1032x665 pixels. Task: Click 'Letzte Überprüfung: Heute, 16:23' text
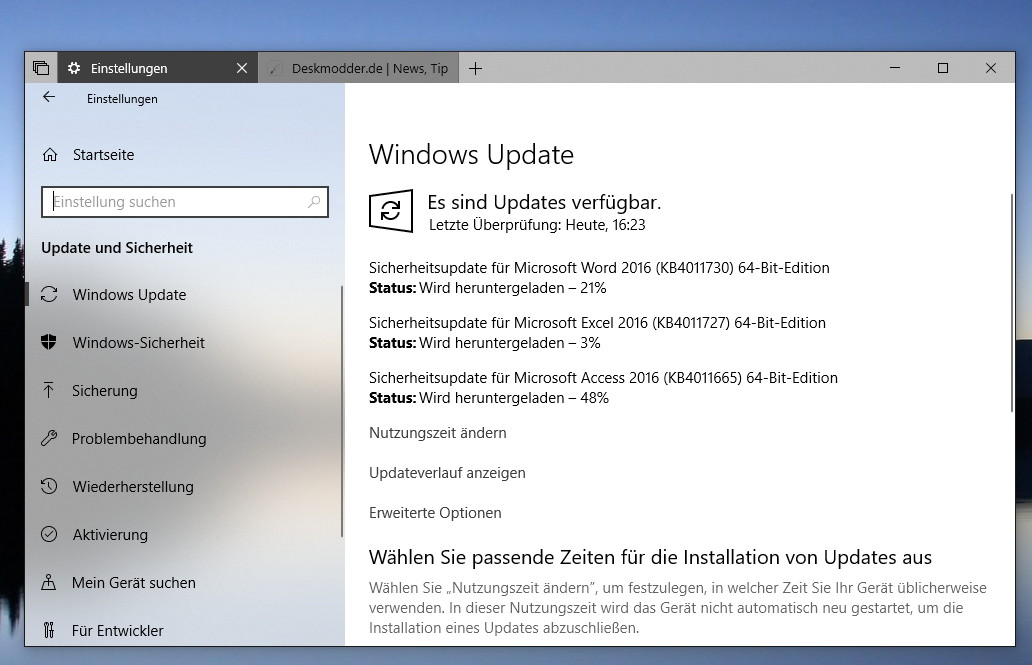click(x=537, y=225)
